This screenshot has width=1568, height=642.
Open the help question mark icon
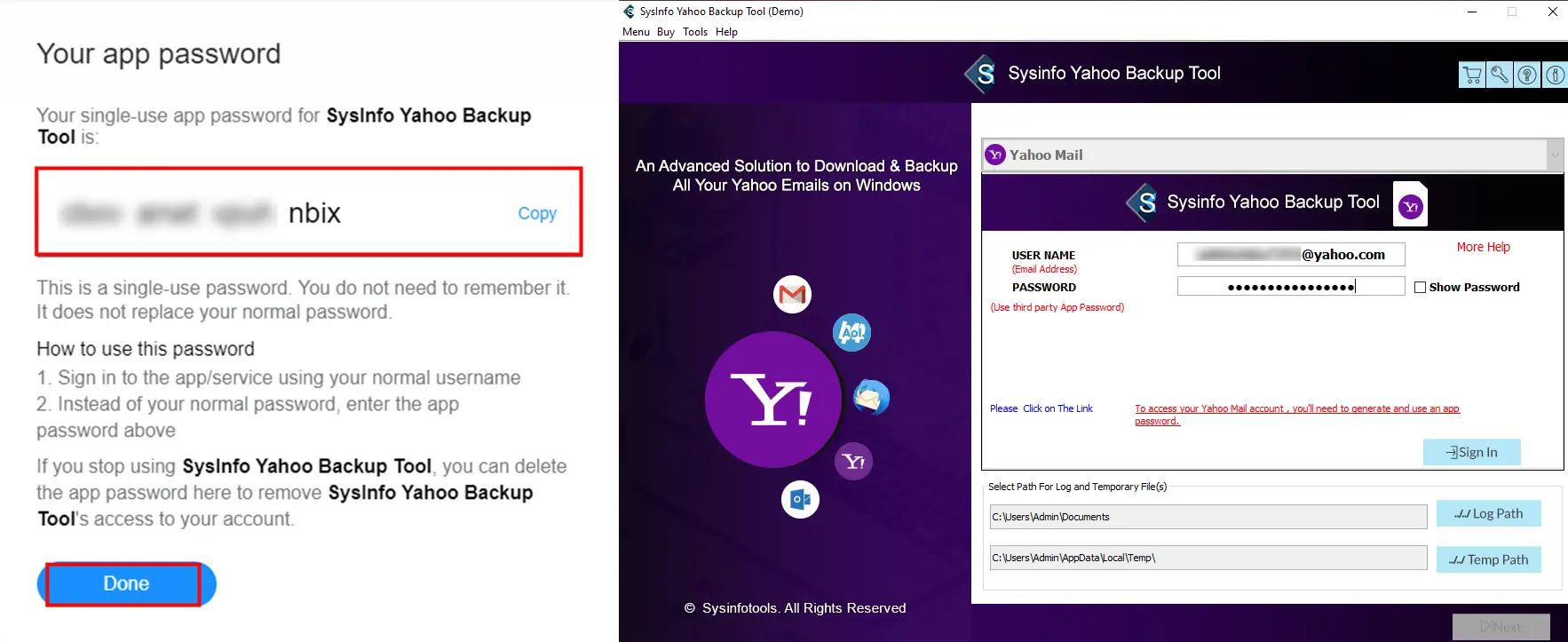(1527, 75)
